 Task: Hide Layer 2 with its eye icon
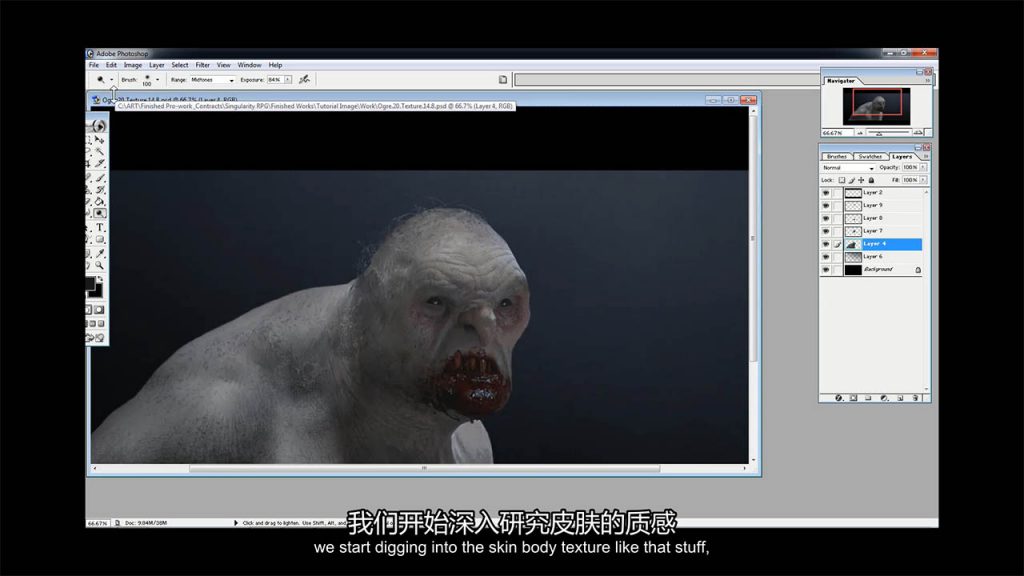826,193
